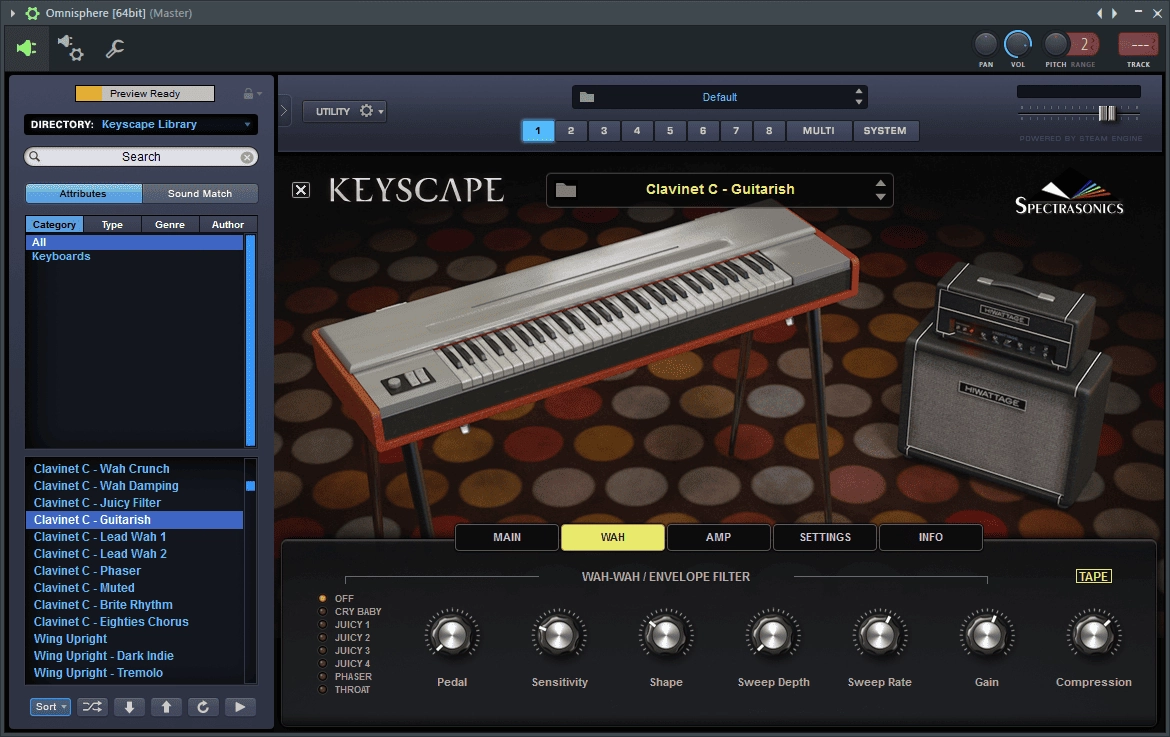The height and width of the screenshot is (737, 1170).
Task: Open folder icon beside Default multi
Action: tap(587, 97)
